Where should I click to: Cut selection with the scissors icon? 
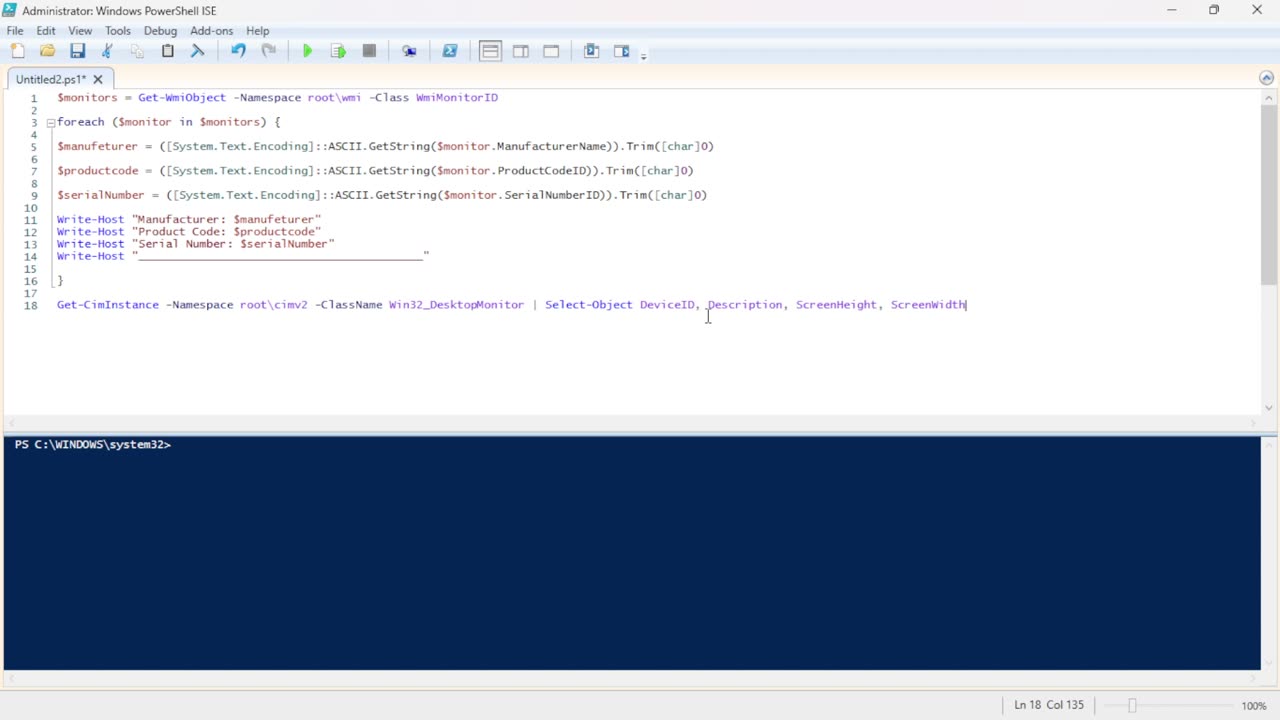[x=107, y=51]
